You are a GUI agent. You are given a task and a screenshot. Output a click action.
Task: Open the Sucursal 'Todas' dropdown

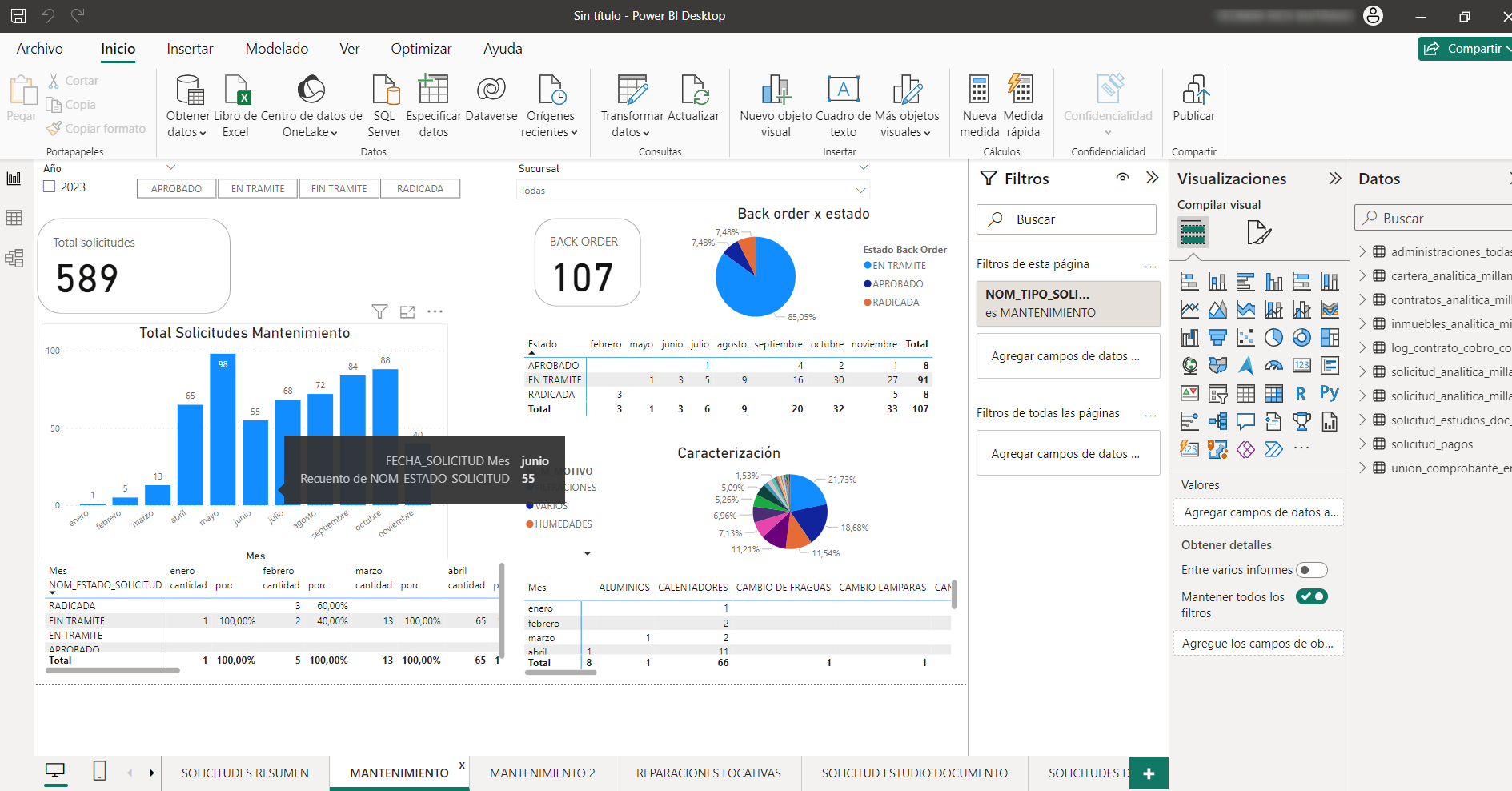[x=693, y=190]
